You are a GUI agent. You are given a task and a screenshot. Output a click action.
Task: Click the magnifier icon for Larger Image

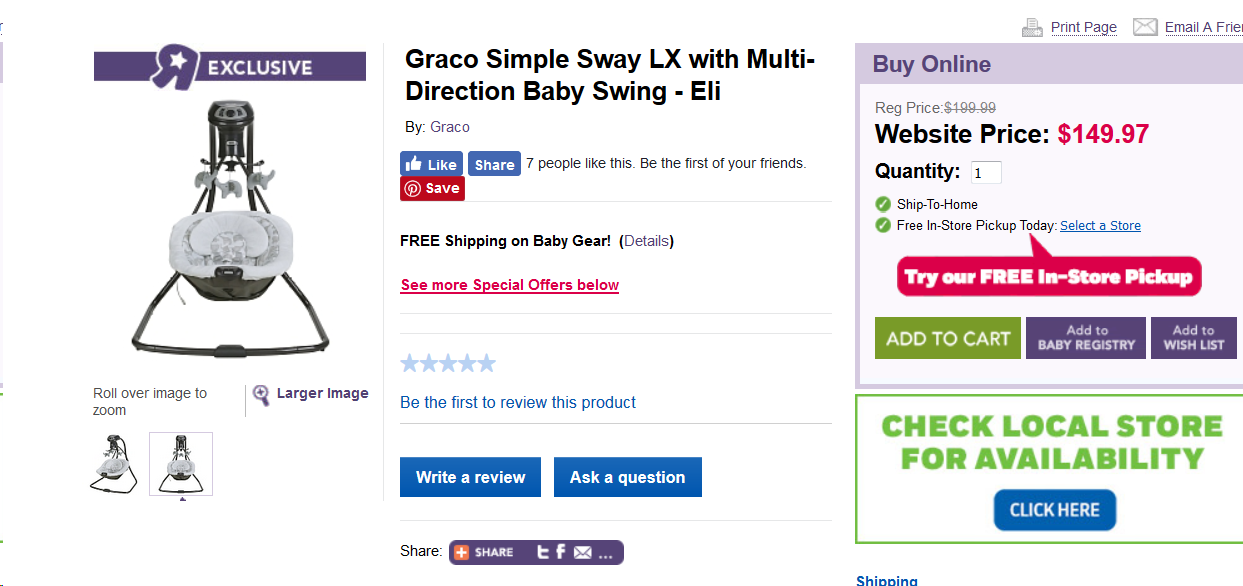click(261, 395)
